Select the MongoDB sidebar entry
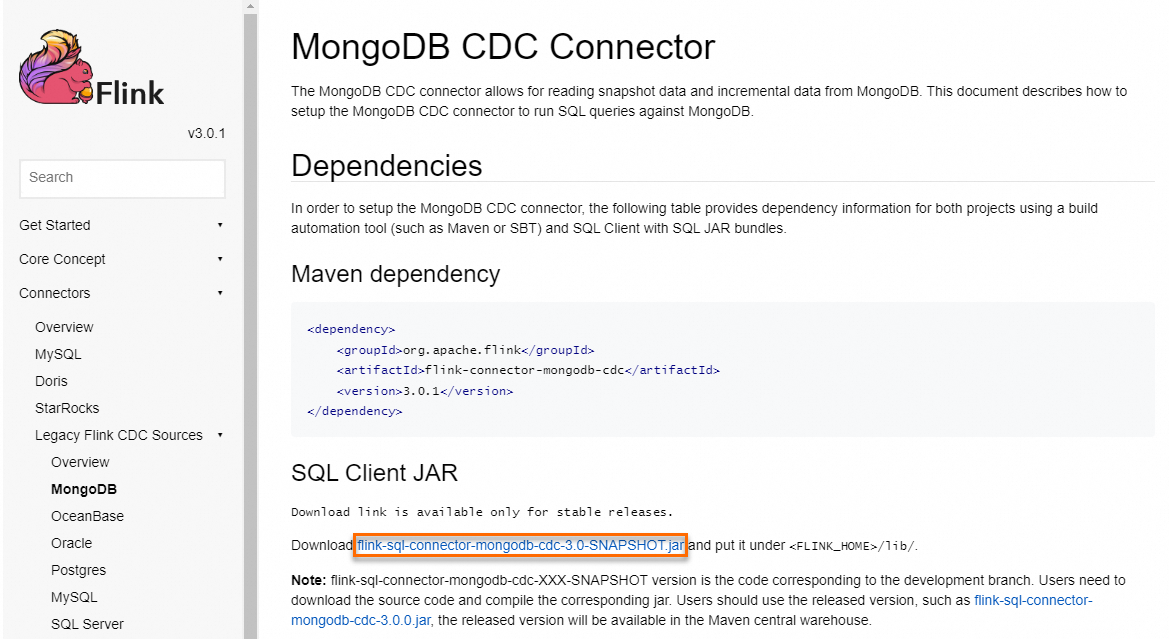Image resolution: width=1169 pixels, height=639 pixels. [x=81, y=488]
